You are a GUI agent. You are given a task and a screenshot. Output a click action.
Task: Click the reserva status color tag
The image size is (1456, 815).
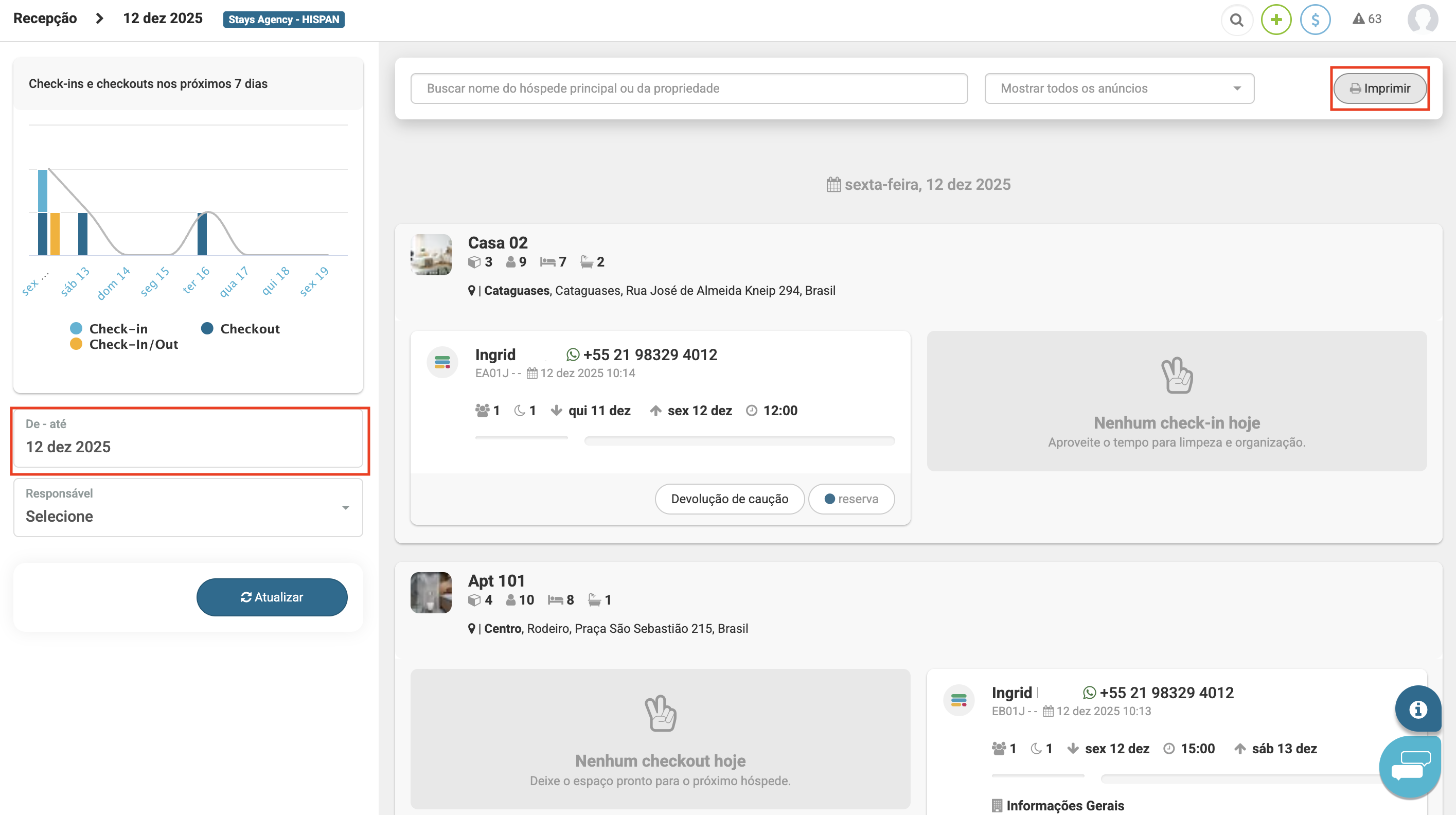coord(850,499)
